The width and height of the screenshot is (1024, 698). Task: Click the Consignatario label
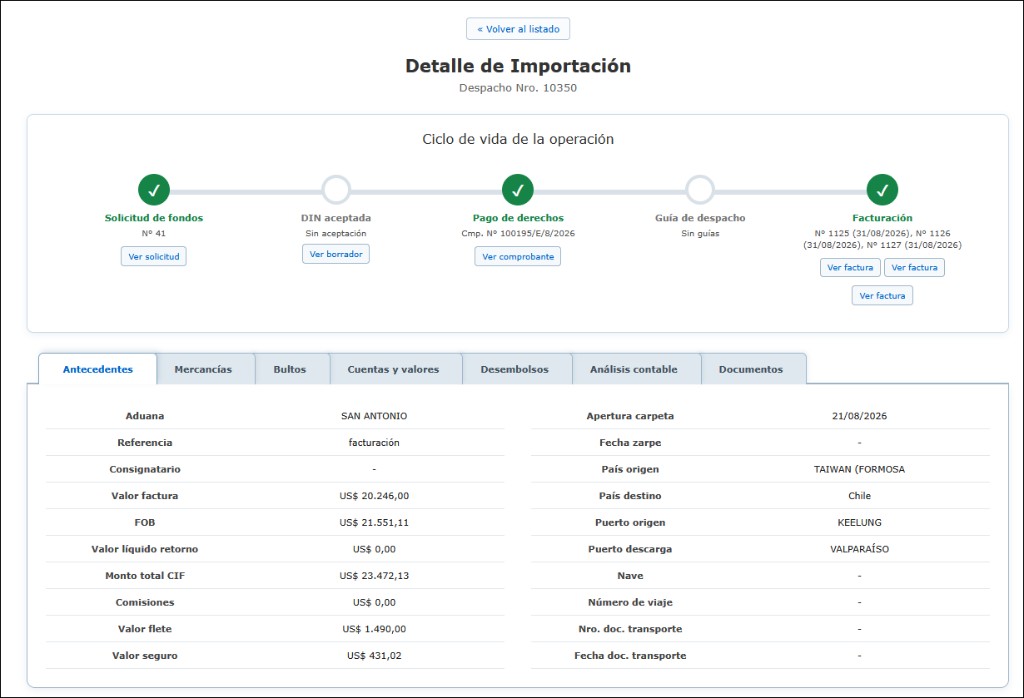(145, 469)
